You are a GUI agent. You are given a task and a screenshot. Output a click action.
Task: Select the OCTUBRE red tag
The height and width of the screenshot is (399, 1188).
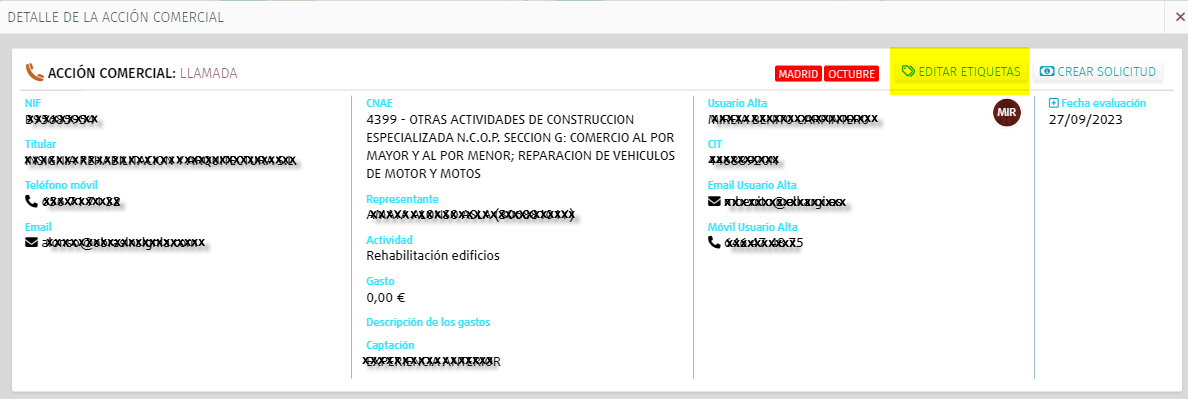point(851,74)
